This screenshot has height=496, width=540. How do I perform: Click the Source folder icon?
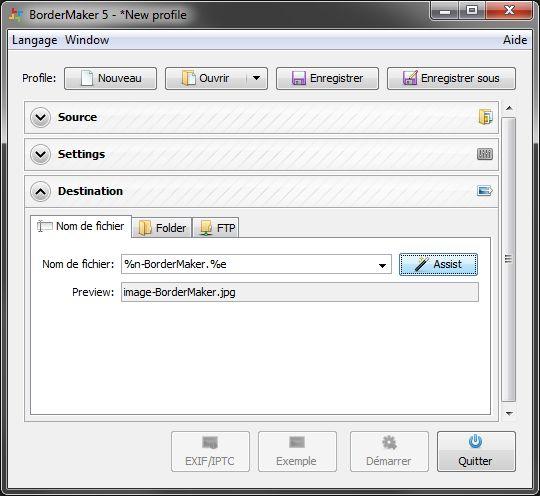[x=485, y=117]
